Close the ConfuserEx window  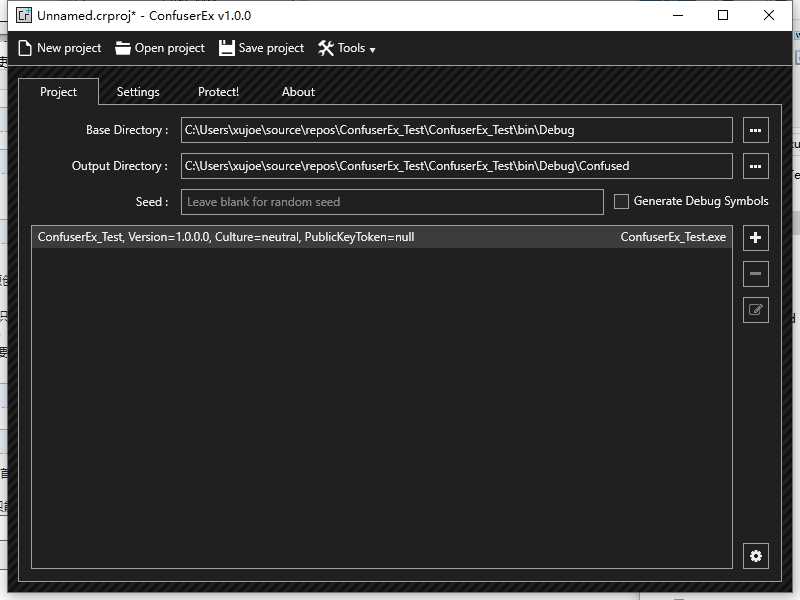(x=768, y=15)
